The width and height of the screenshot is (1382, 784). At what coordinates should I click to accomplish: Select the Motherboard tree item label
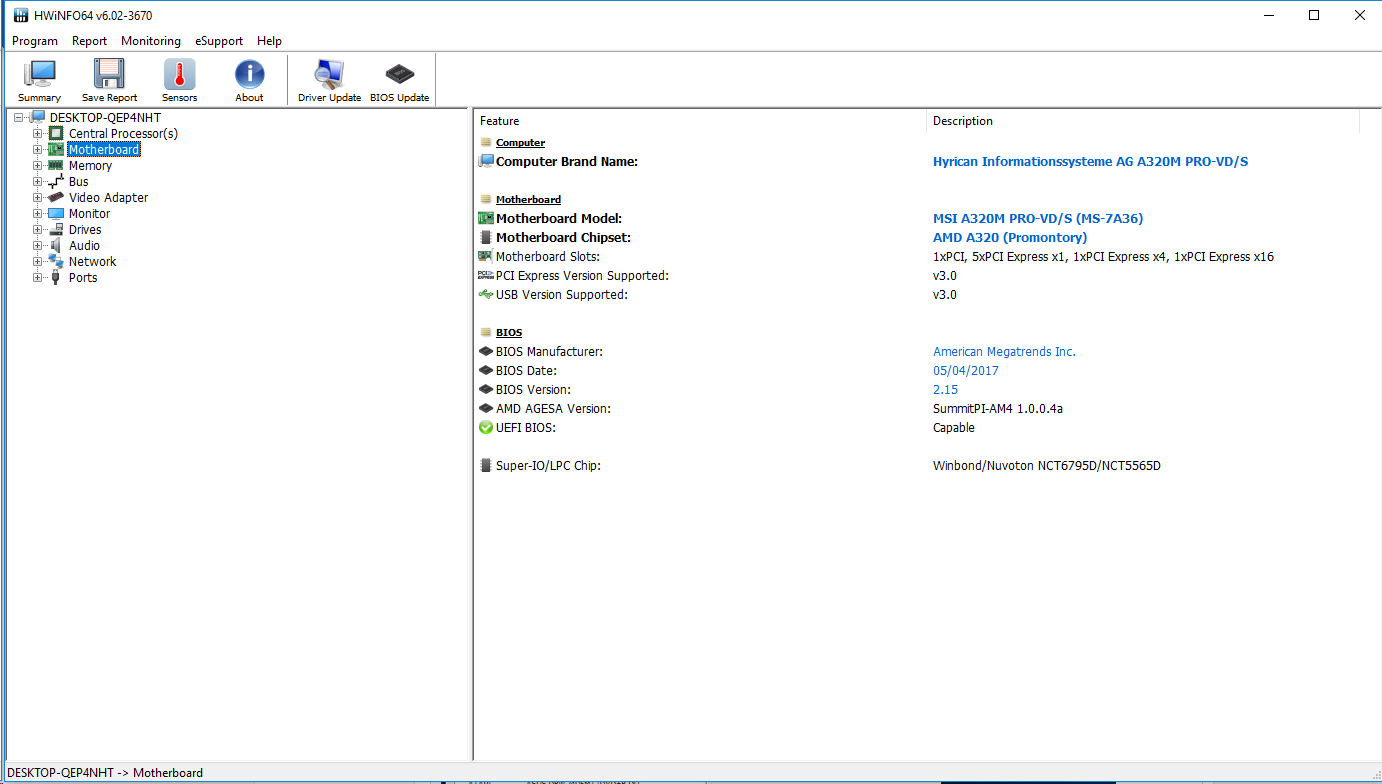pos(104,150)
